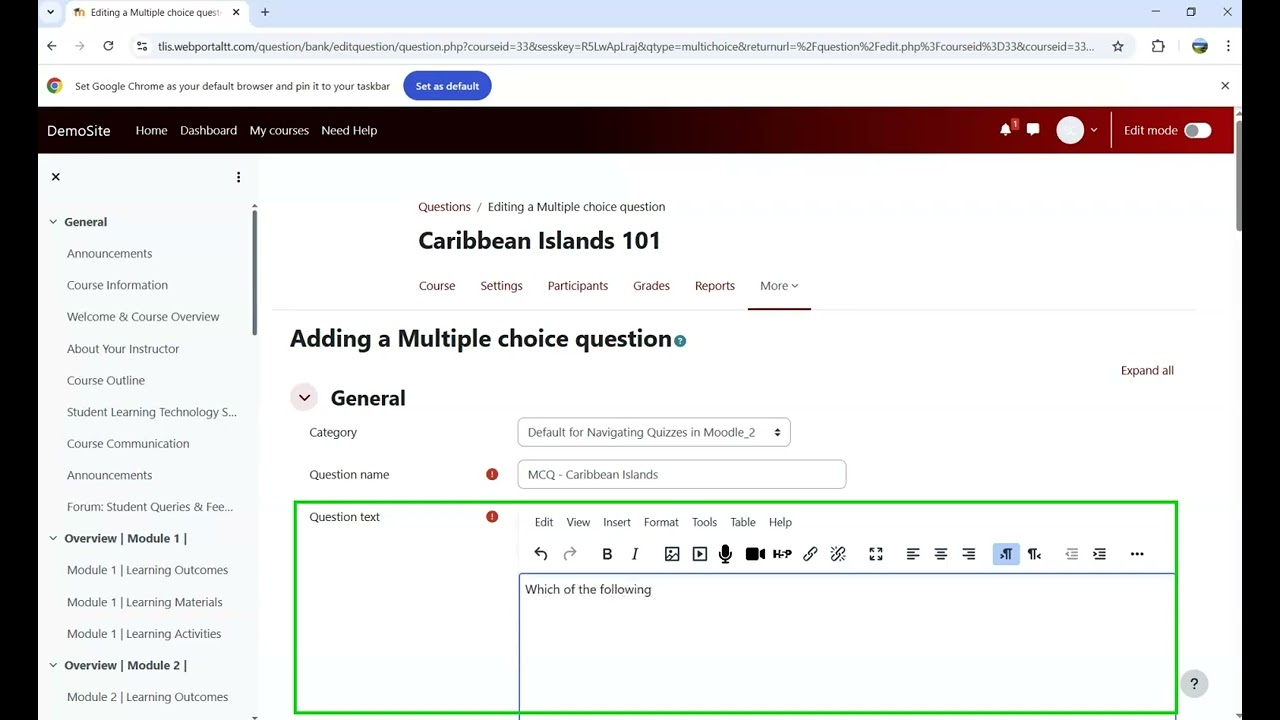Image resolution: width=1280 pixels, height=720 pixels.
Task: Open the course index options menu
Action: point(238,177)
